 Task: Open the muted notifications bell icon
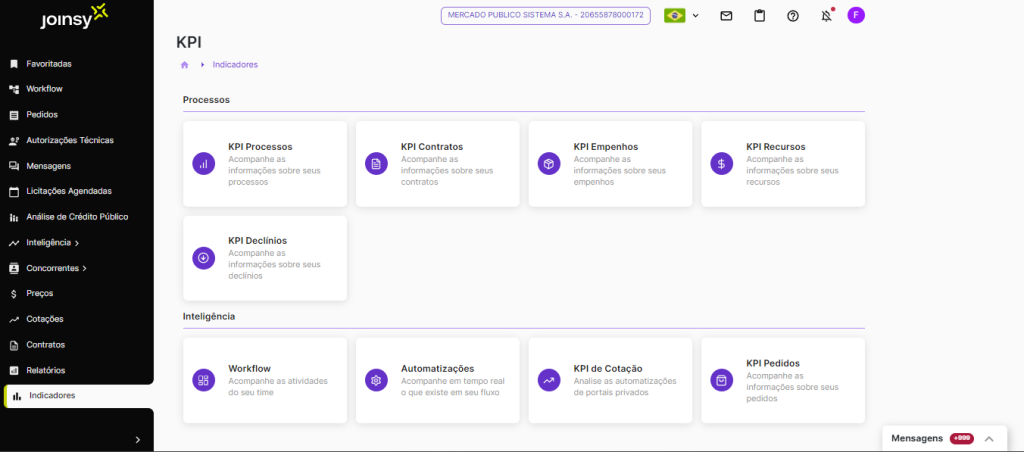point(826,16)
